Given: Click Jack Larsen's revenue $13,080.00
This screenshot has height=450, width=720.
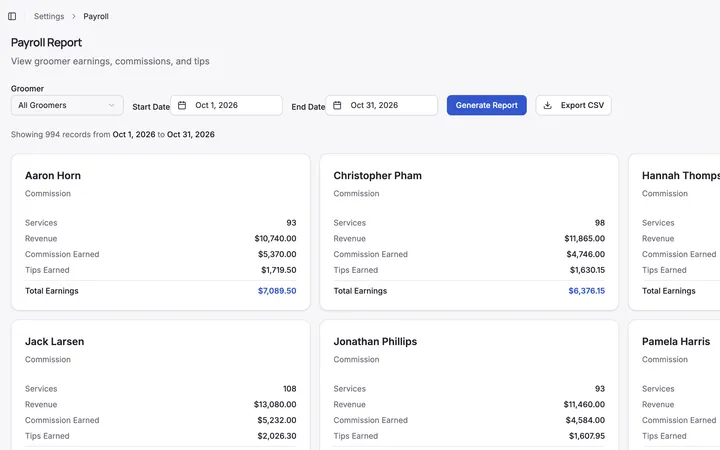Looking at the screenshot, I should (275, 404).
